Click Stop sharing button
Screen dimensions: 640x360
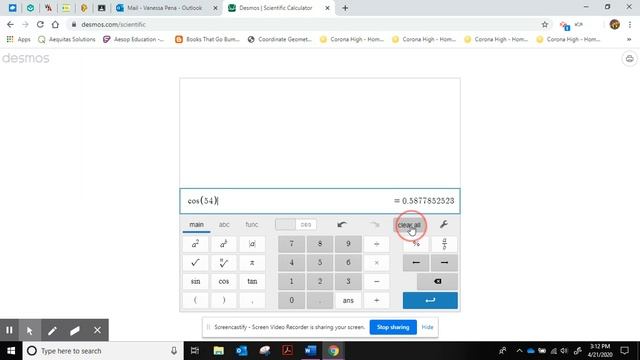[393, 327]
